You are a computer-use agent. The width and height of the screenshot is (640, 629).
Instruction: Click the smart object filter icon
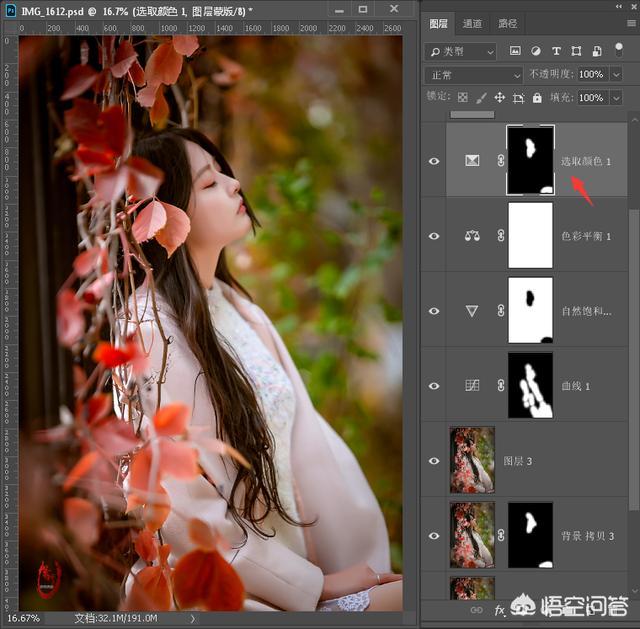(597, 51)
